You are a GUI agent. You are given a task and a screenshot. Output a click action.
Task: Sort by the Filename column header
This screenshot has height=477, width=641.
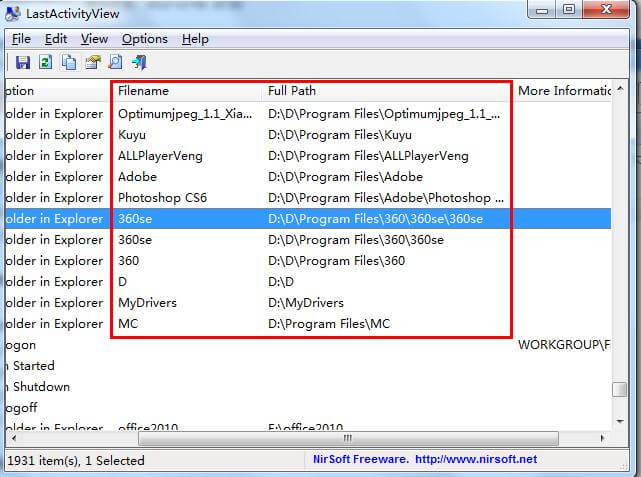186,91
